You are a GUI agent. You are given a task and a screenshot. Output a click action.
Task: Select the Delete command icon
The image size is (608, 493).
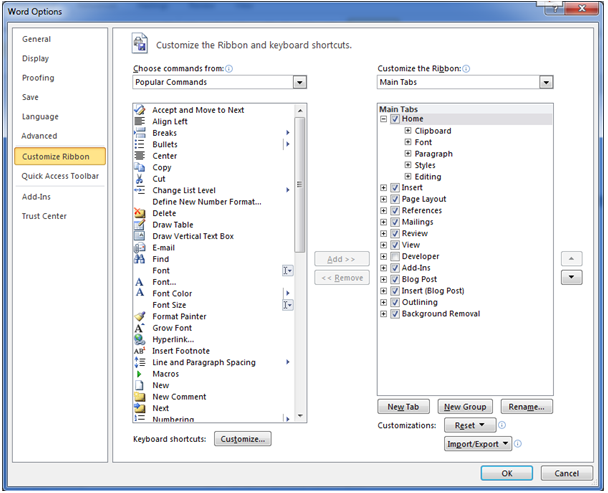(x=140, y=213)
